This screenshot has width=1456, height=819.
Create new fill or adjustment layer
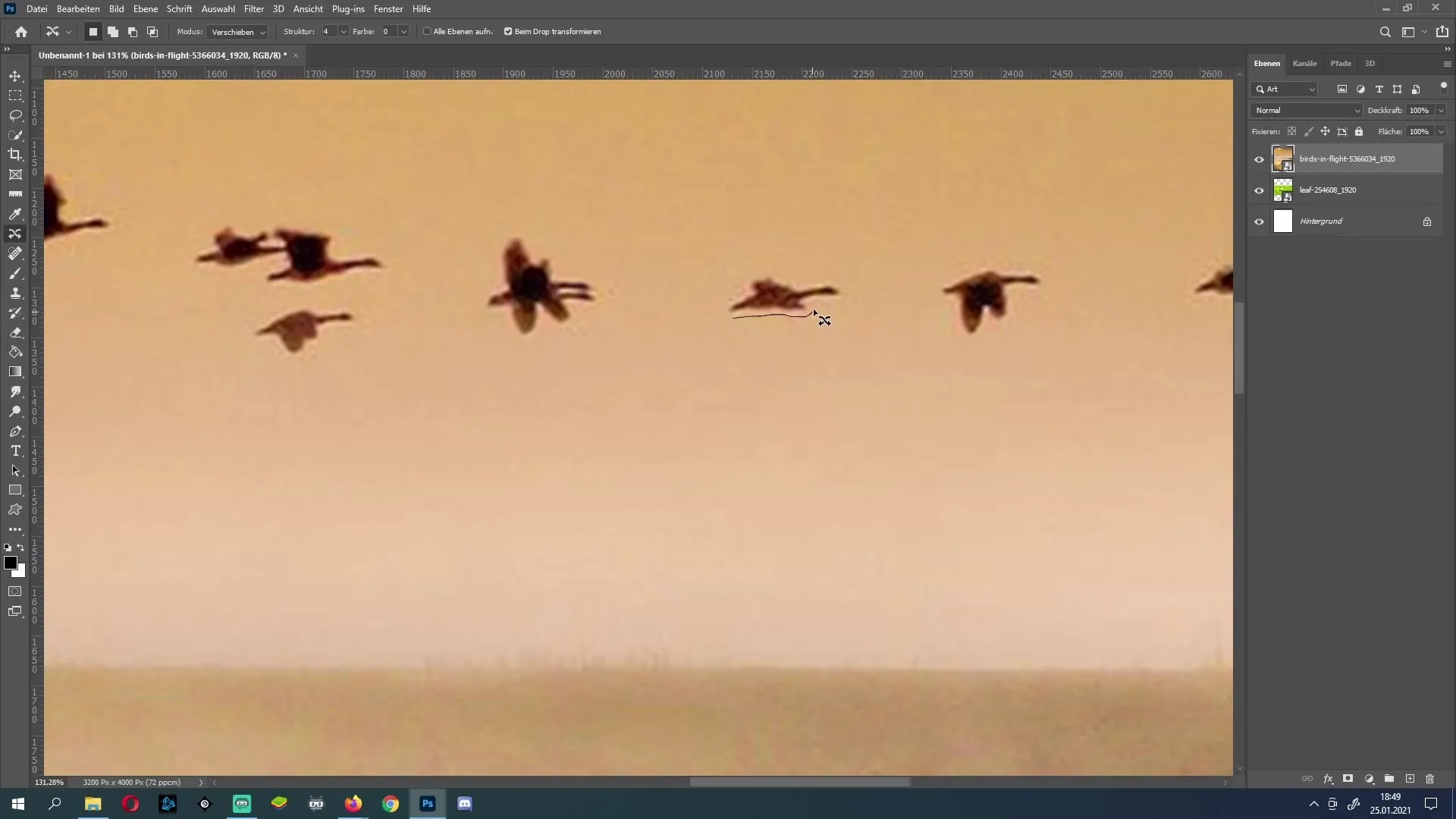1369,779
